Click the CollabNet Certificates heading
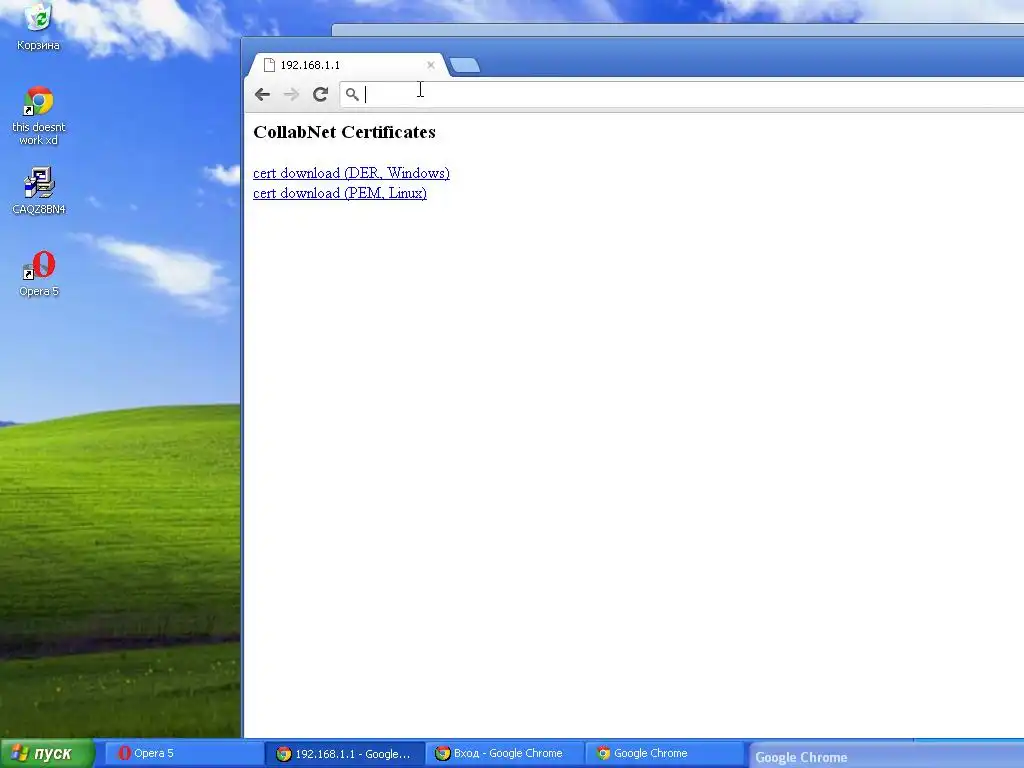The image size is (1024, 768). coord(344,132)
